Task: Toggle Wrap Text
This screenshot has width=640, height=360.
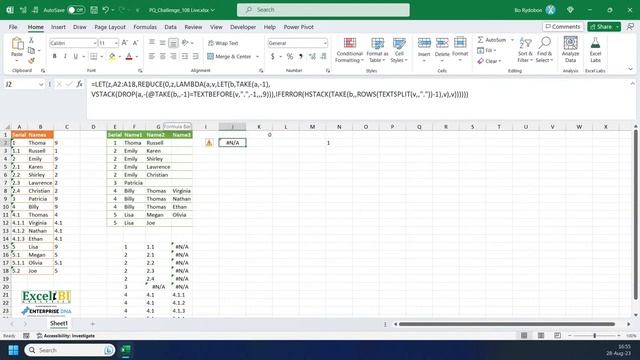Action: tap(223, 43)
